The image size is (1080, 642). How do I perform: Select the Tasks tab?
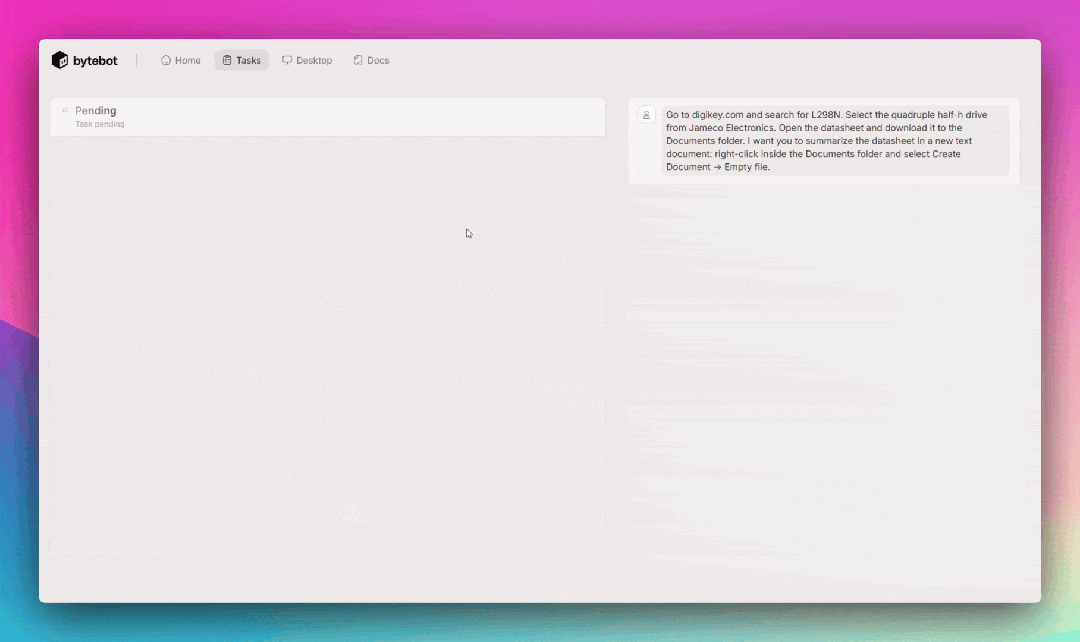pos(242,61)
